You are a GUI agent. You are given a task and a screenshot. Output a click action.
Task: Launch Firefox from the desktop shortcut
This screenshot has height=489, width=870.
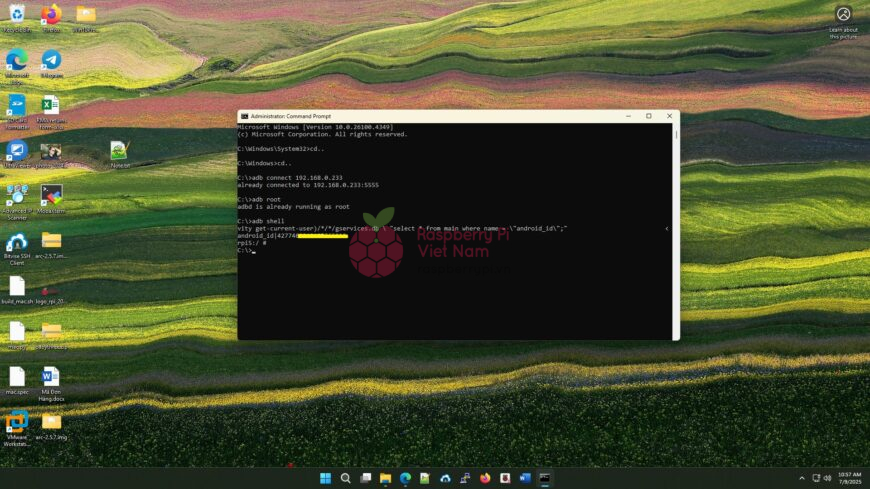tap(51, 14)
